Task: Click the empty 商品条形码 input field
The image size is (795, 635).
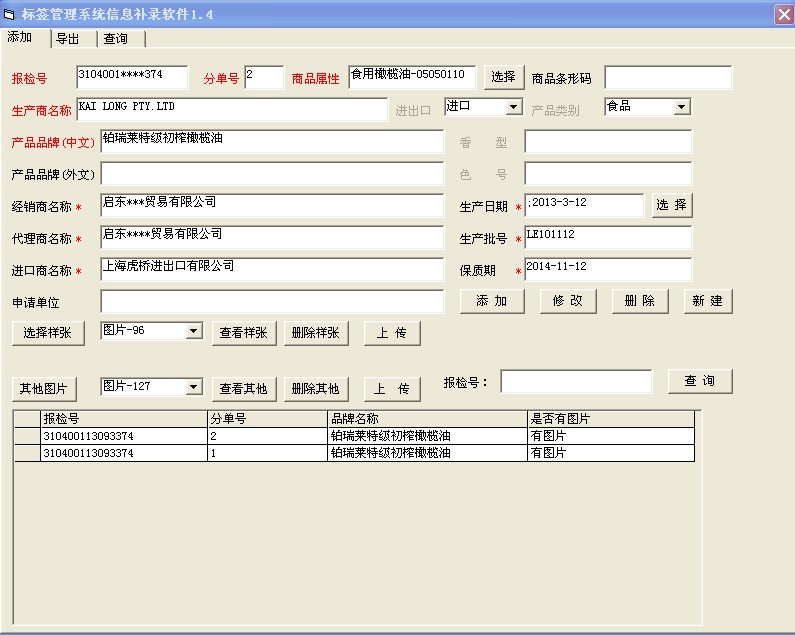Action: pyautogui.click(x=668, y=77)
